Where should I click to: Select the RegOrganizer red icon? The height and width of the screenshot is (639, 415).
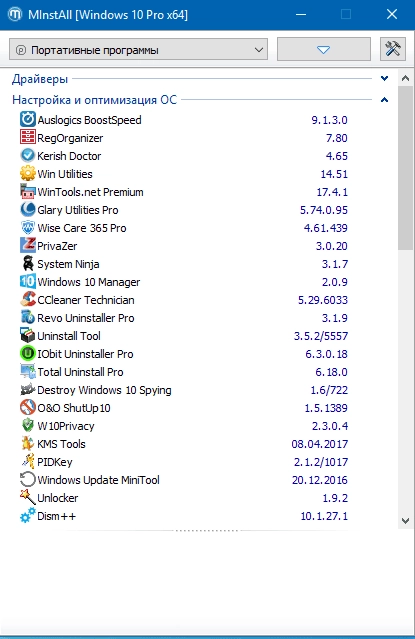pyautogui.click(x=28, y=137)
